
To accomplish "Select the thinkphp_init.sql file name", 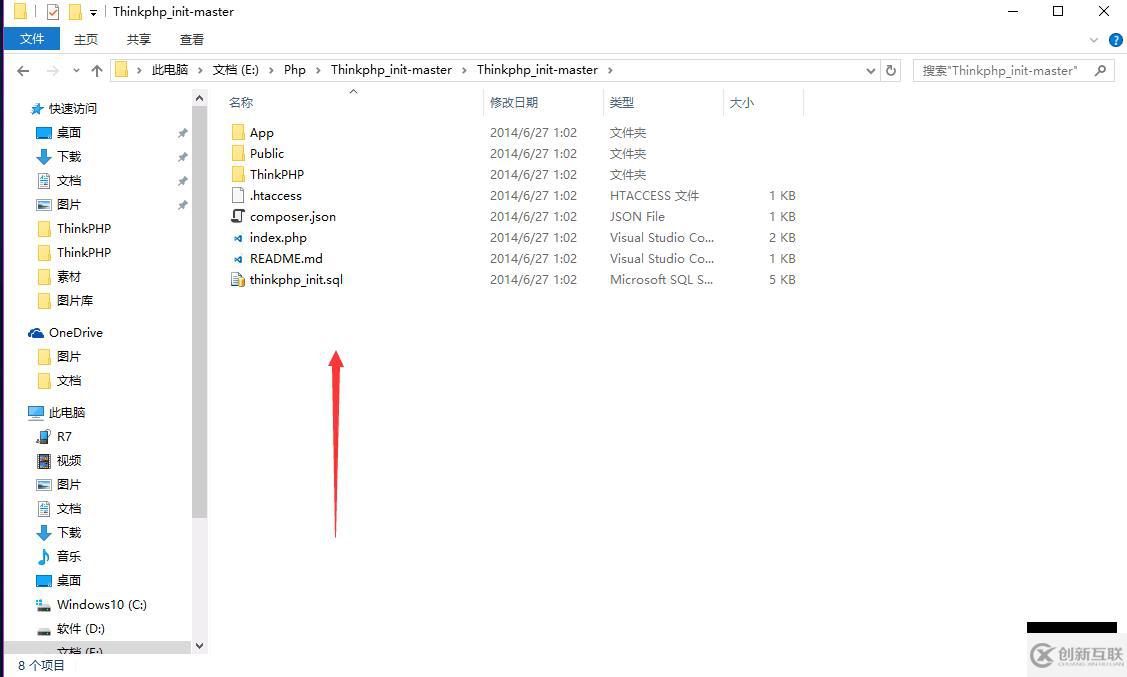I will [x=296, y=280].
